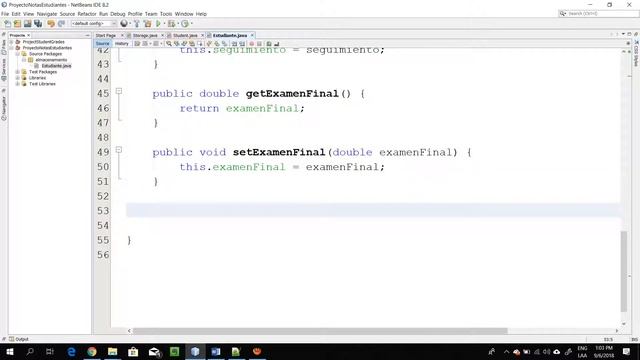Click the New Project toolbar icon
The image size is (640, 360).
[x=17, y=24]
